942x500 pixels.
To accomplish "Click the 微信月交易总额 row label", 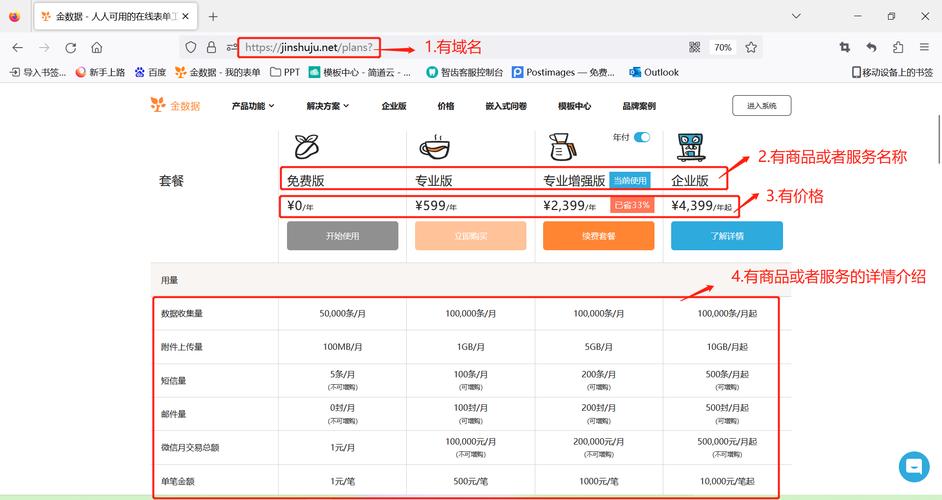I will (190, 447).
